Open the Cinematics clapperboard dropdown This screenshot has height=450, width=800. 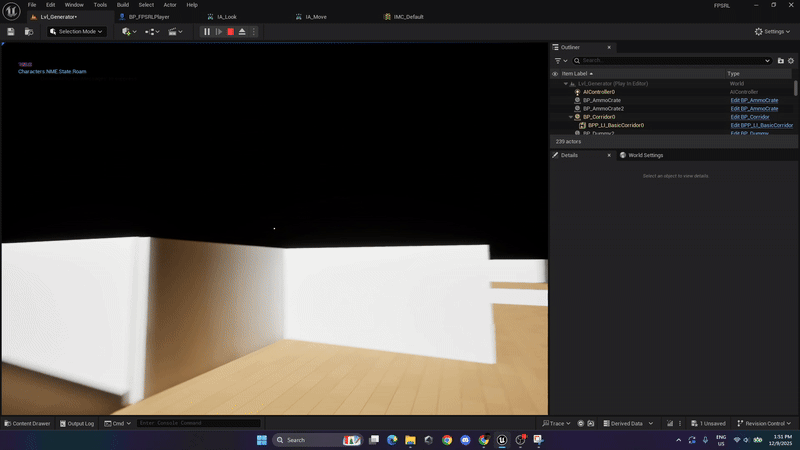coord(176,32)
